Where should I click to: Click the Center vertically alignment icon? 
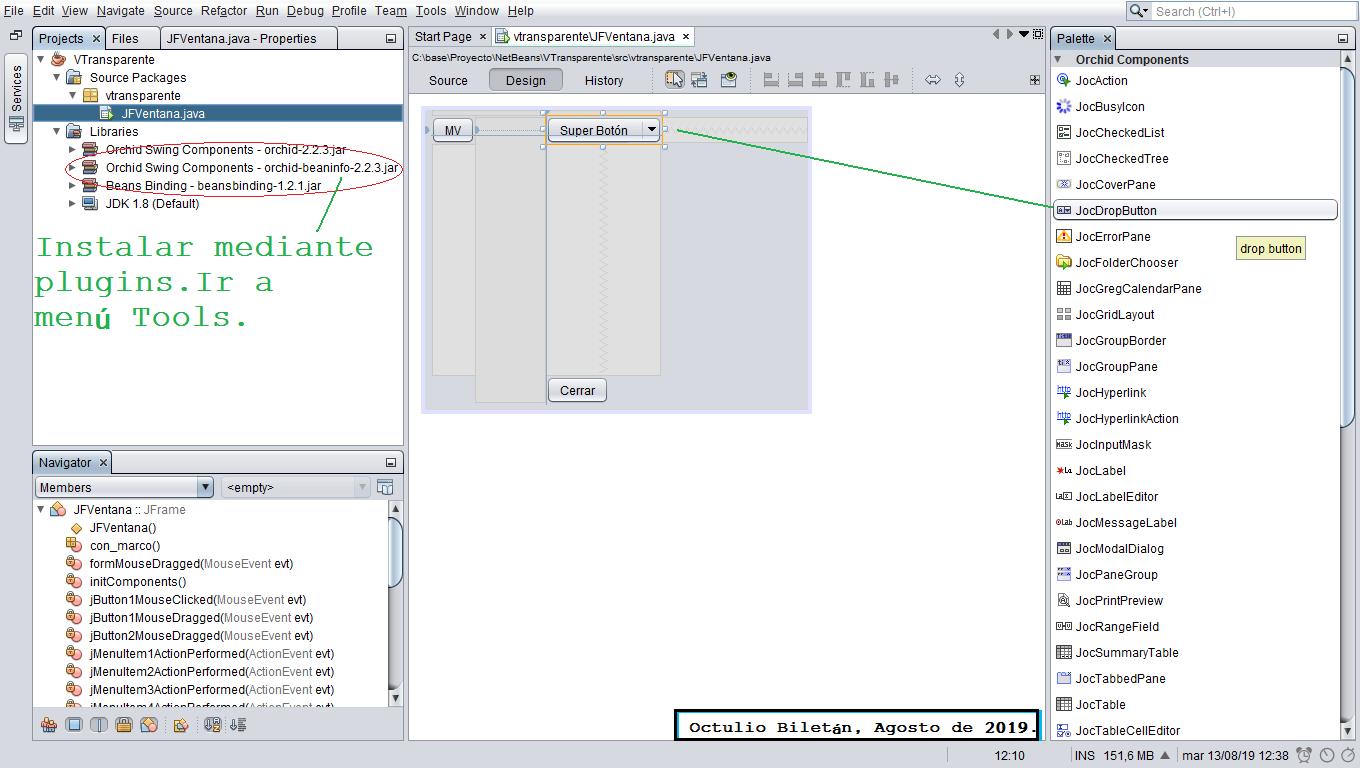click(x=891, y=80)
